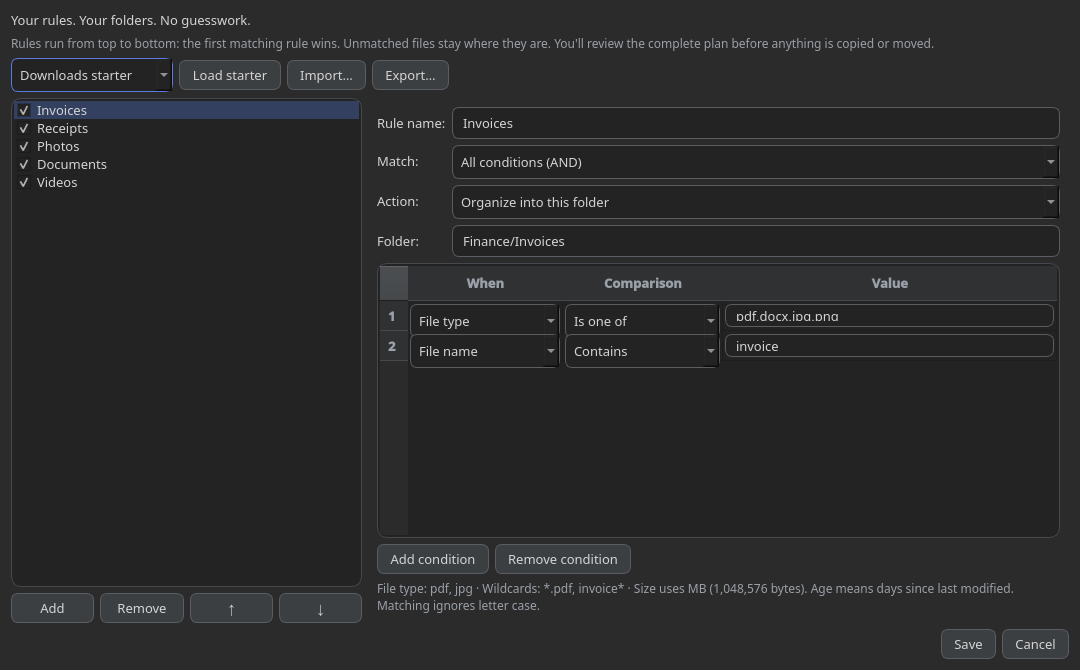The width and height of the screenshot is (1080, 670).
Task: Uncheck the Receipts rule checkbox
Action: point(24,128)
